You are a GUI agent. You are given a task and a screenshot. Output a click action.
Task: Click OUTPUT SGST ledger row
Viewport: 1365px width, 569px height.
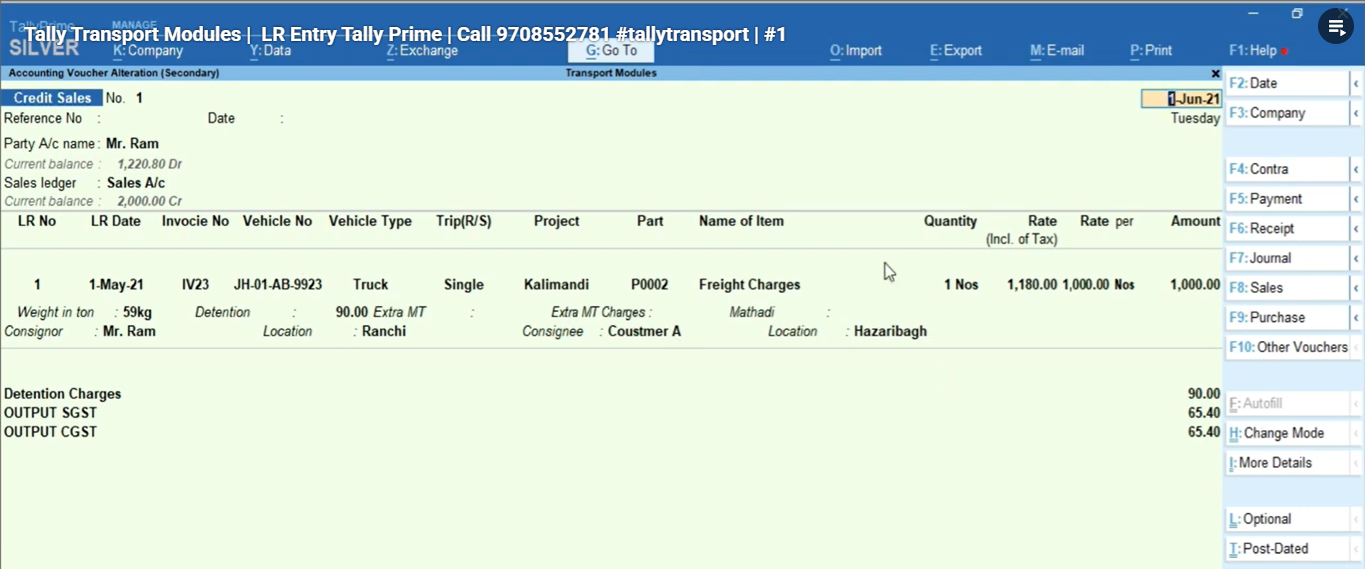[611, 413]
